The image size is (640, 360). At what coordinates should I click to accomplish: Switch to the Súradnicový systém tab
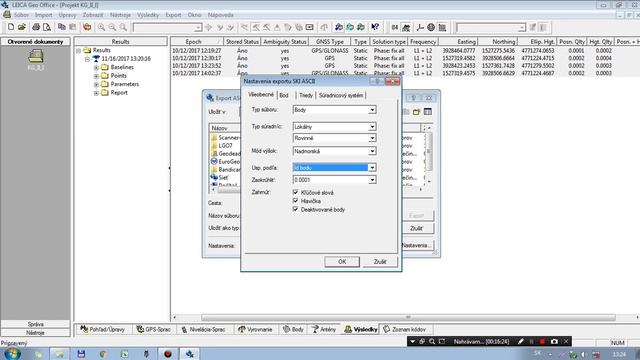pos(341,95)
